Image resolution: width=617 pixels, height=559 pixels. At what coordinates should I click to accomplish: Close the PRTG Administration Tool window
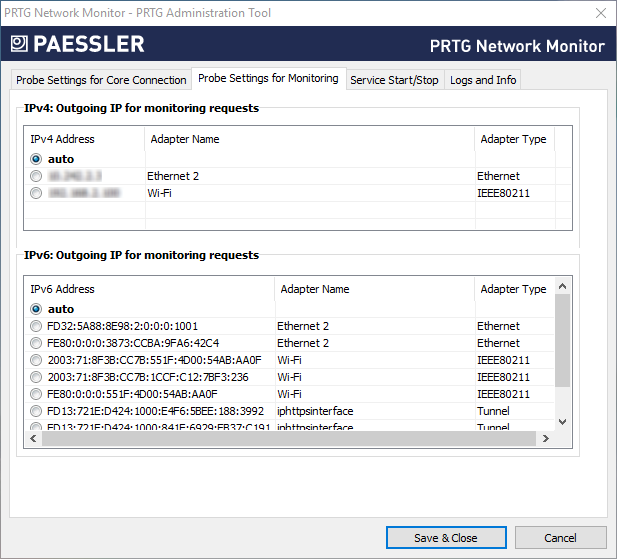pyautogui.click(x=599, y=13)
